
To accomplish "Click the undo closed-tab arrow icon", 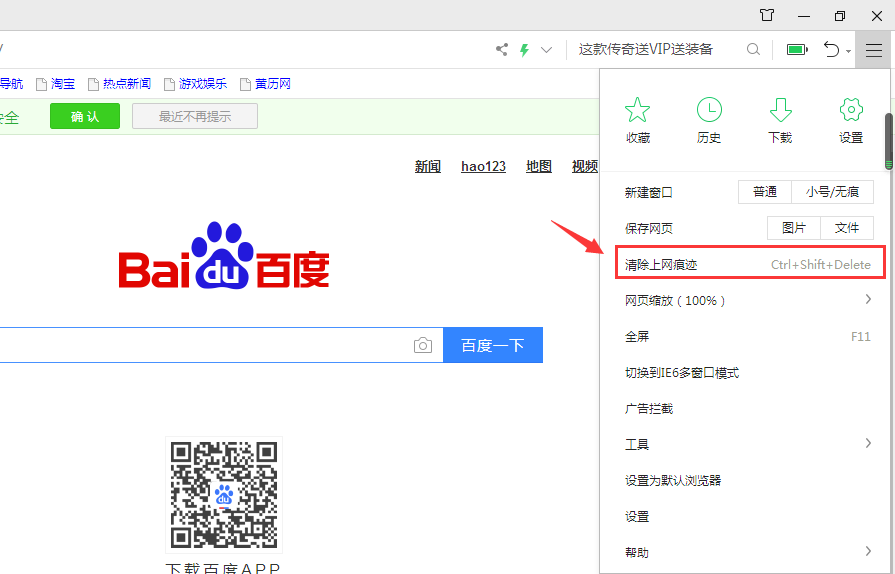I will click(831, 49).
